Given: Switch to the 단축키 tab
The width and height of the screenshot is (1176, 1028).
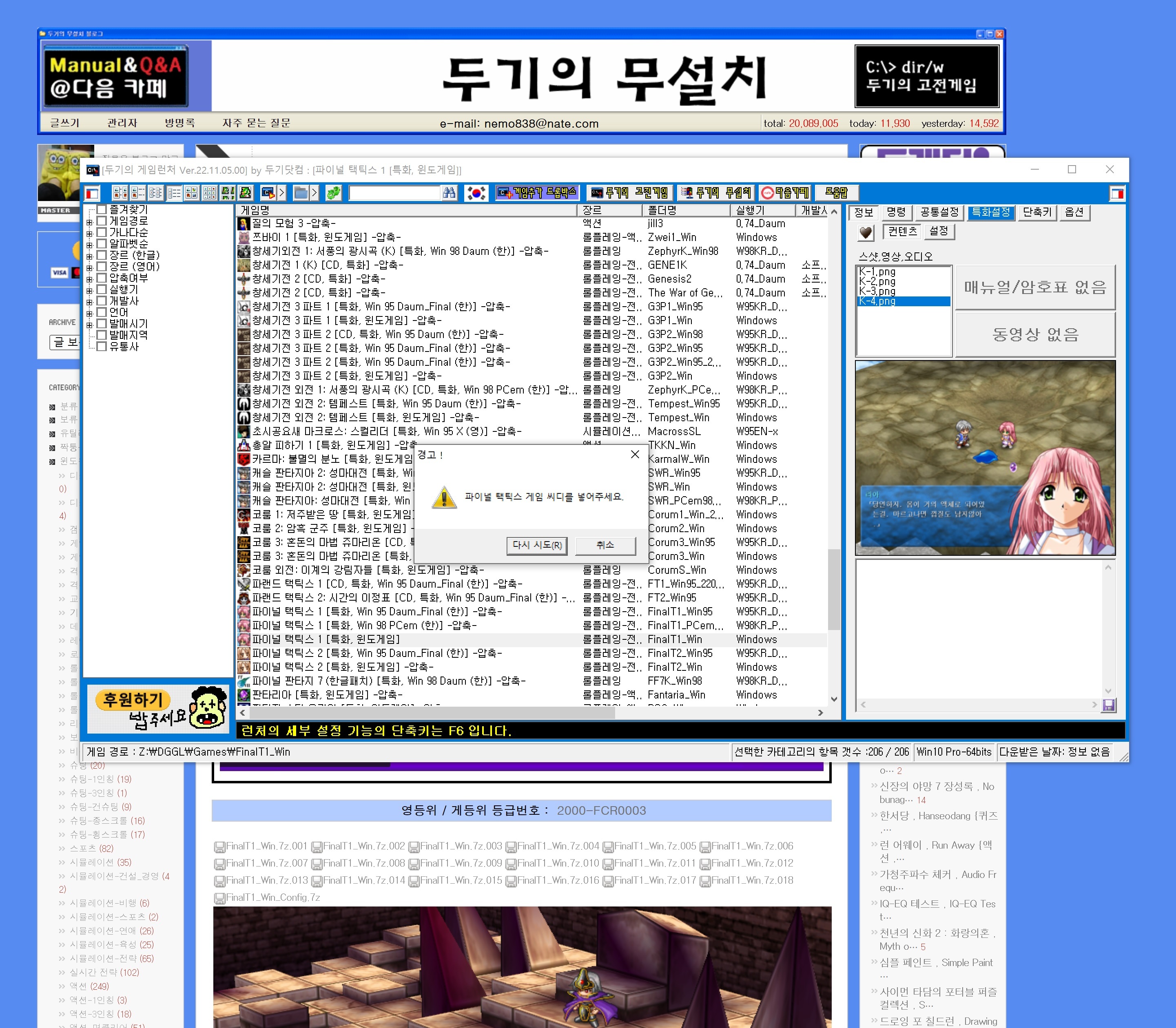Looking at the screenshot, I should tap(1037, 212).
